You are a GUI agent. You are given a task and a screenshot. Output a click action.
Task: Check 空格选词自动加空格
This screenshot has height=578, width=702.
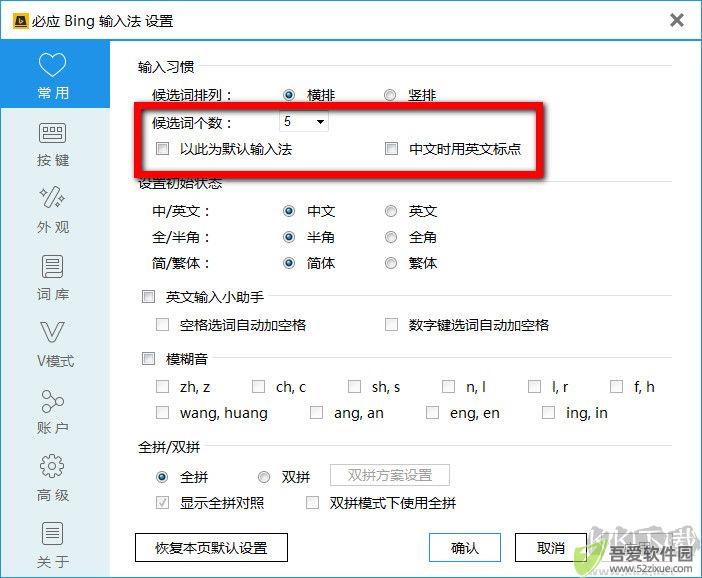[x=162, y=324]
